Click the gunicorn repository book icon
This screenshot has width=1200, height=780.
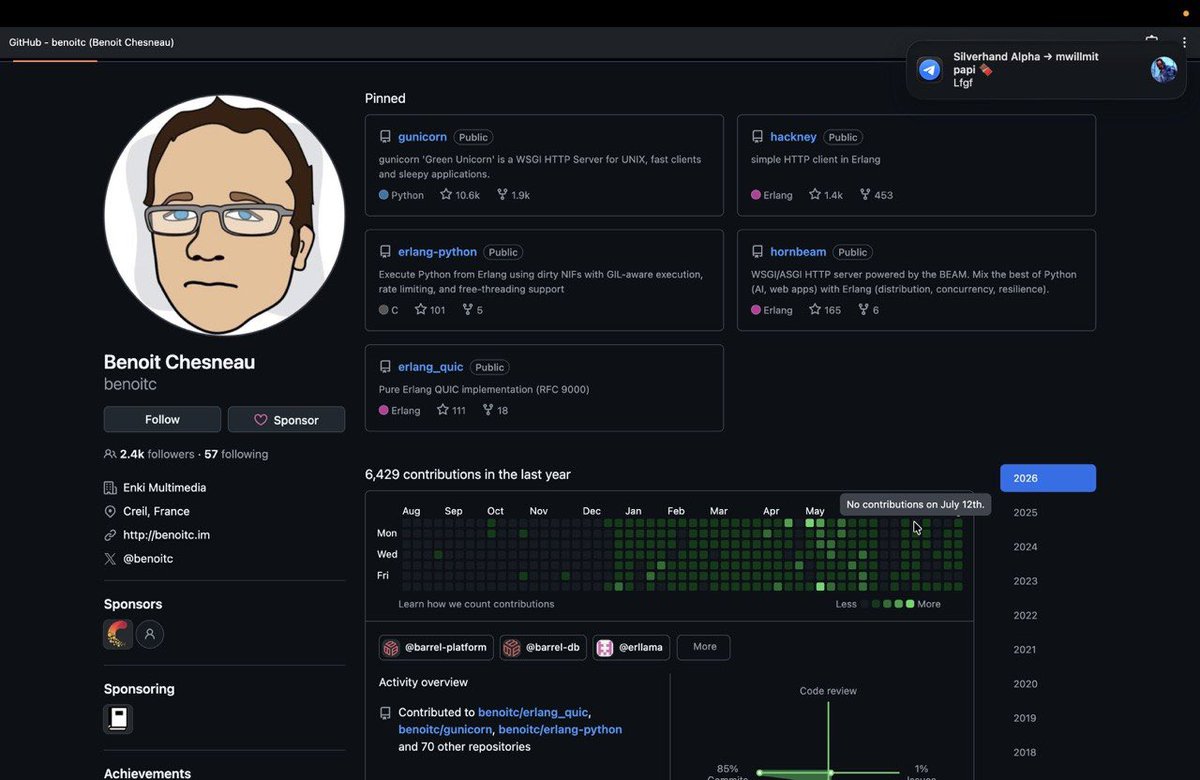pyautogui.click(x=385, y=137)
